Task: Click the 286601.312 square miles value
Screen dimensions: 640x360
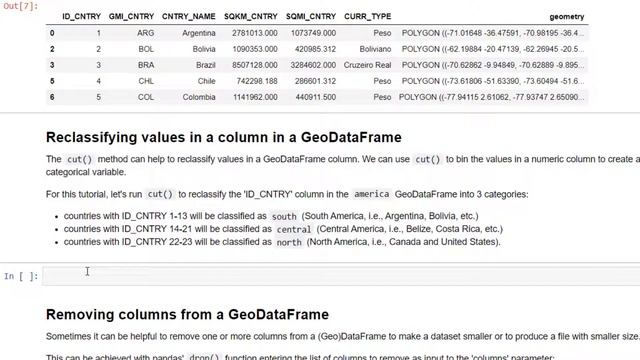Action: pos(315,81)
